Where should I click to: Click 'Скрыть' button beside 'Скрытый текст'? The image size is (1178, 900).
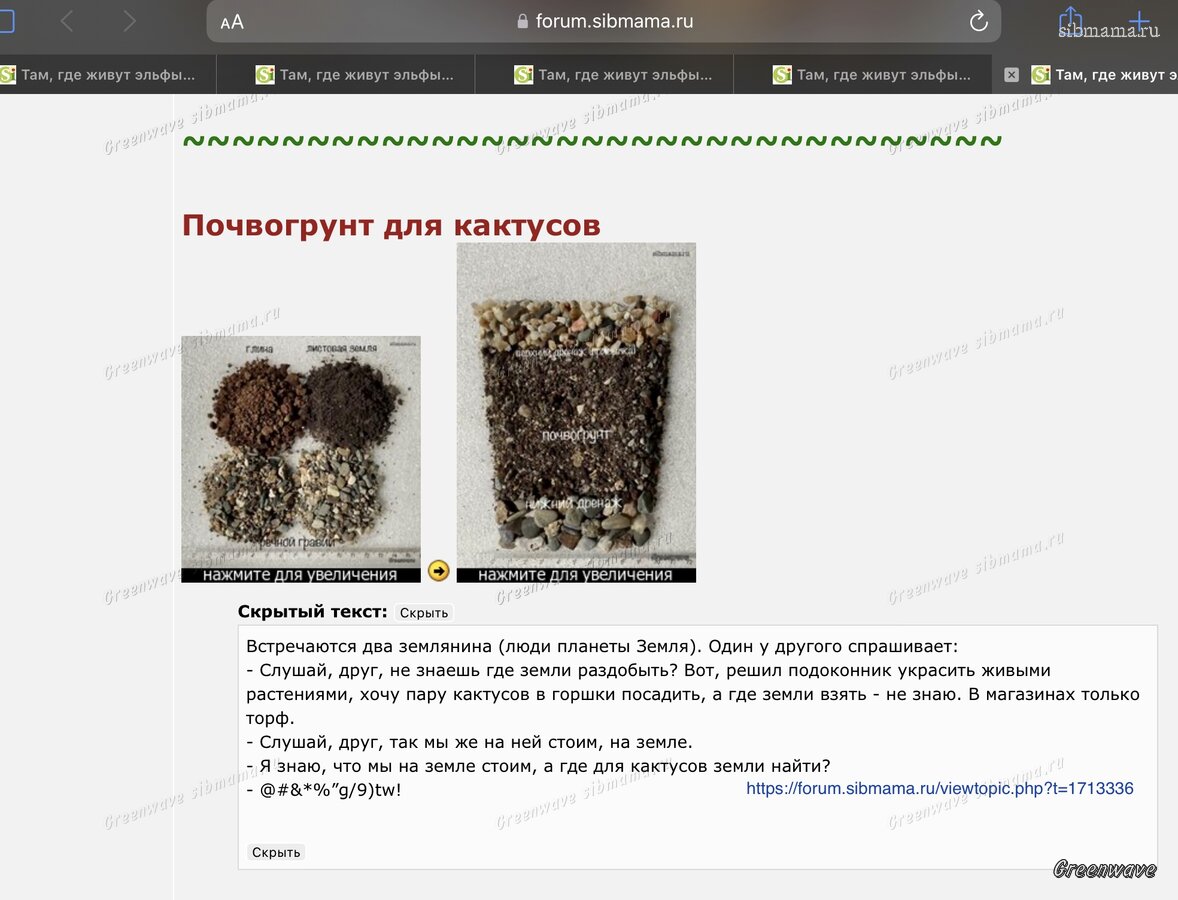(424, 613)
